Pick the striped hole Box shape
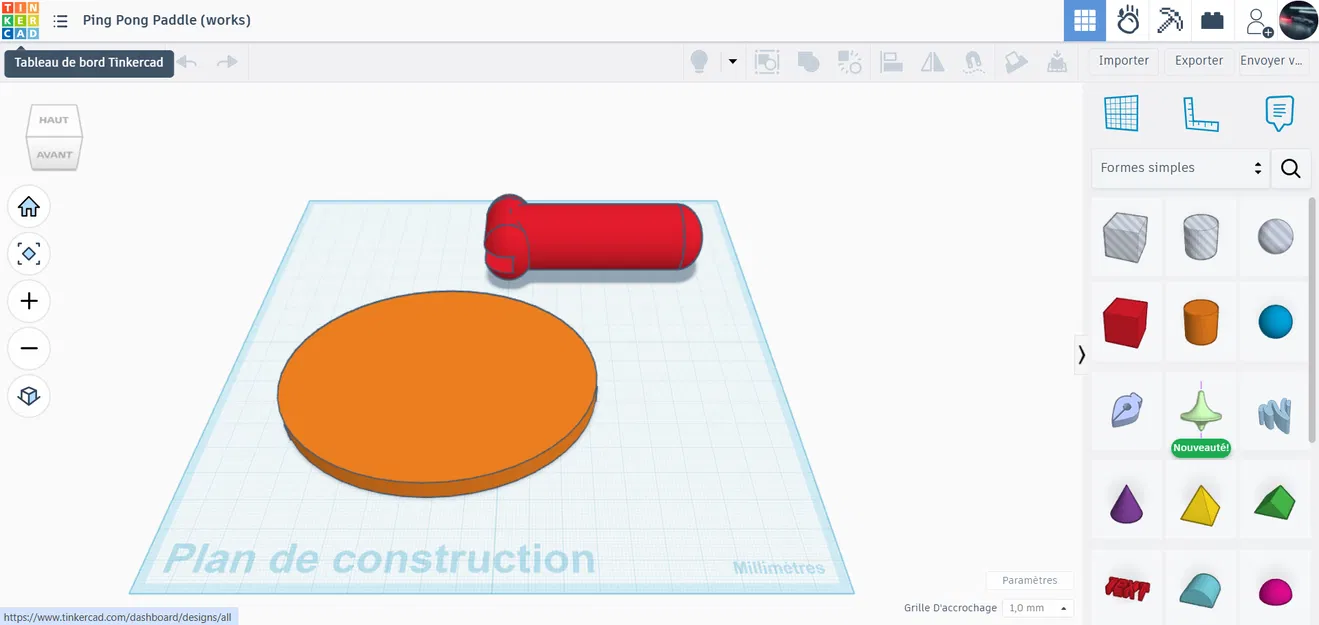The image size is (1319, 625). [1126, 238]
